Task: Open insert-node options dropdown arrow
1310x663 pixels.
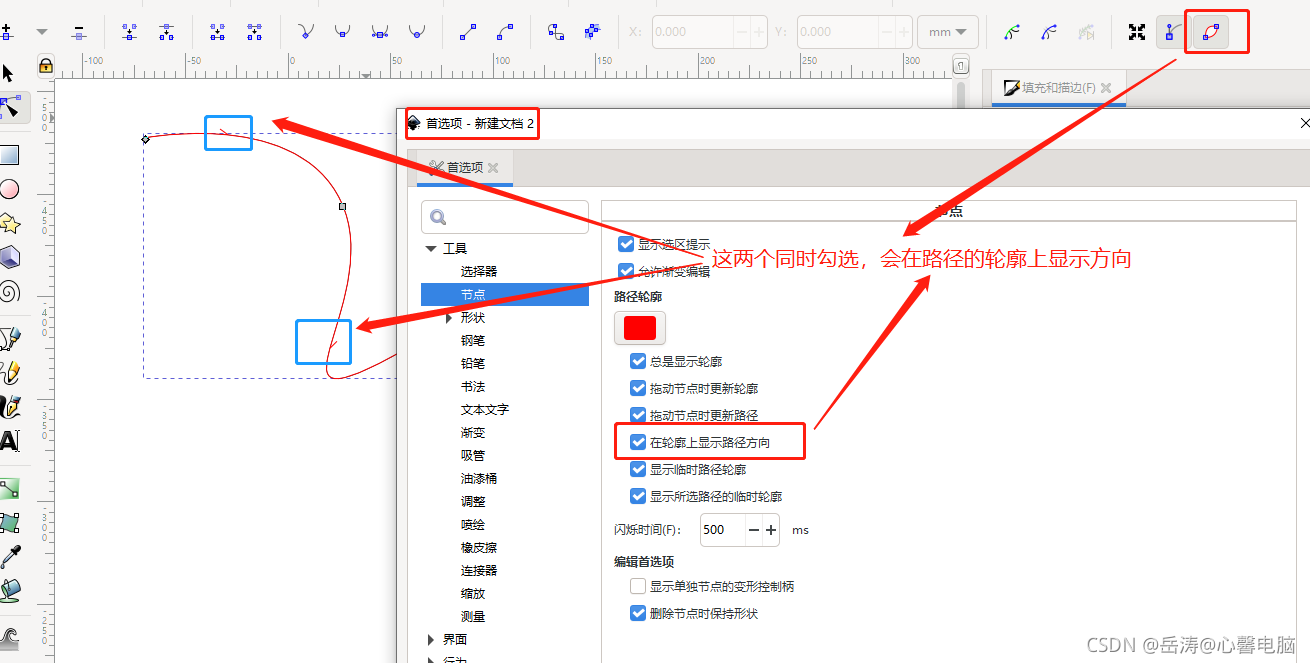Action: [x=42, y=32]
